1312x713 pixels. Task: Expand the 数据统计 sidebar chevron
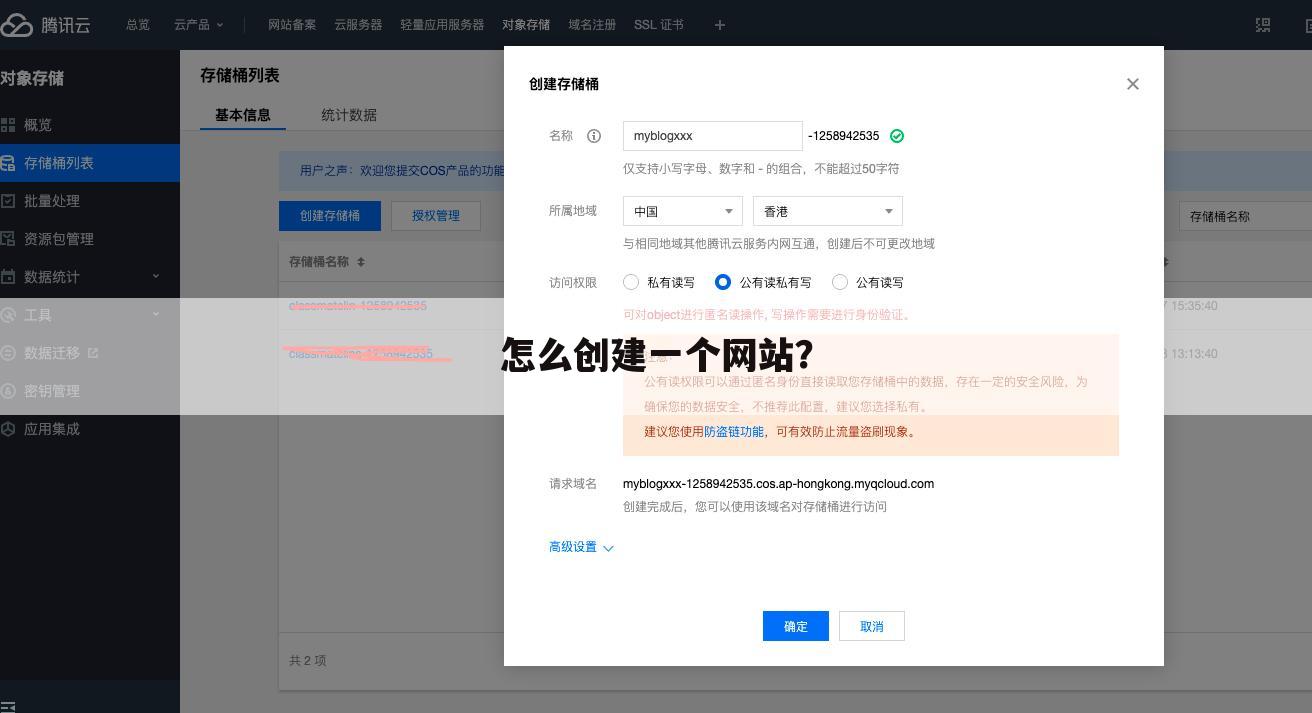click(x=156, y=276)
